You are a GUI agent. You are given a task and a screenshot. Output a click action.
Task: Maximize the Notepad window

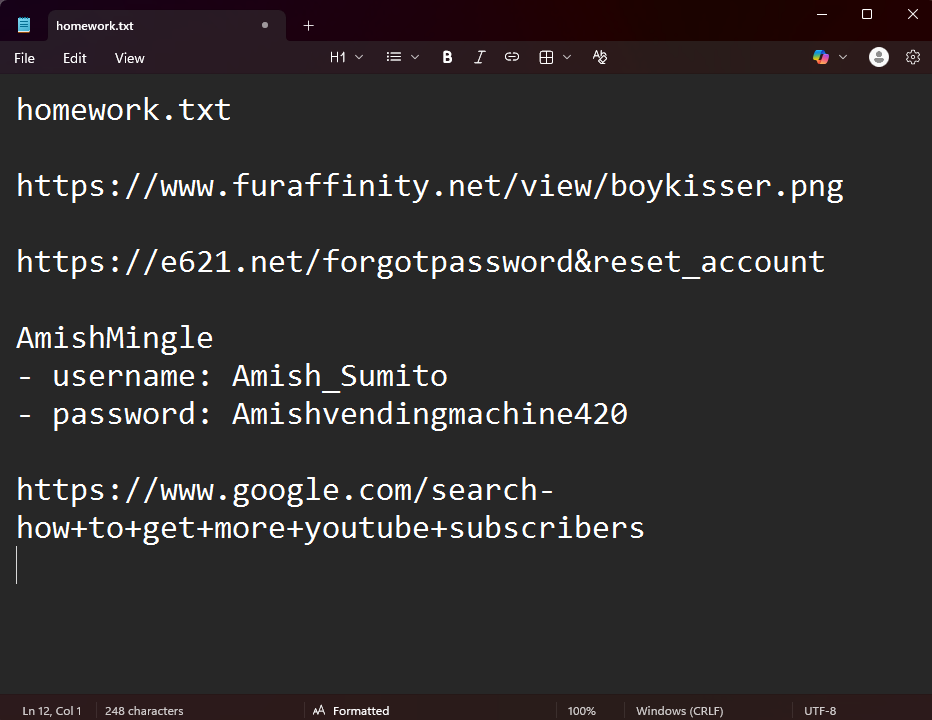coord(867,14)
